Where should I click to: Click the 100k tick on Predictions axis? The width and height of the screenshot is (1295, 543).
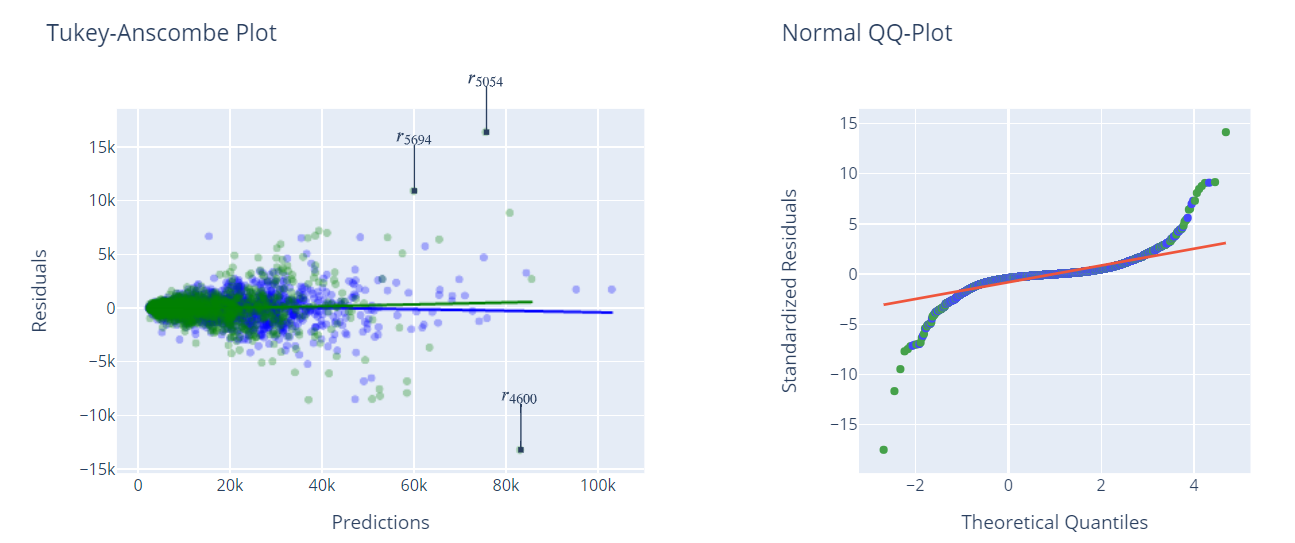[597, 486]
